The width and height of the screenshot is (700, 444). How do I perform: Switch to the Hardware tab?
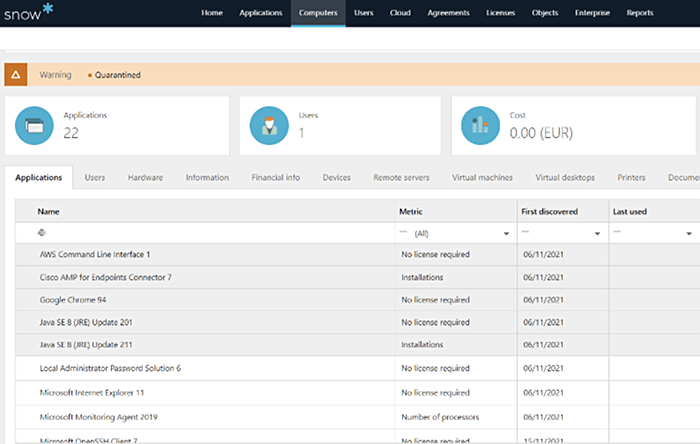(x=145, y=178)
